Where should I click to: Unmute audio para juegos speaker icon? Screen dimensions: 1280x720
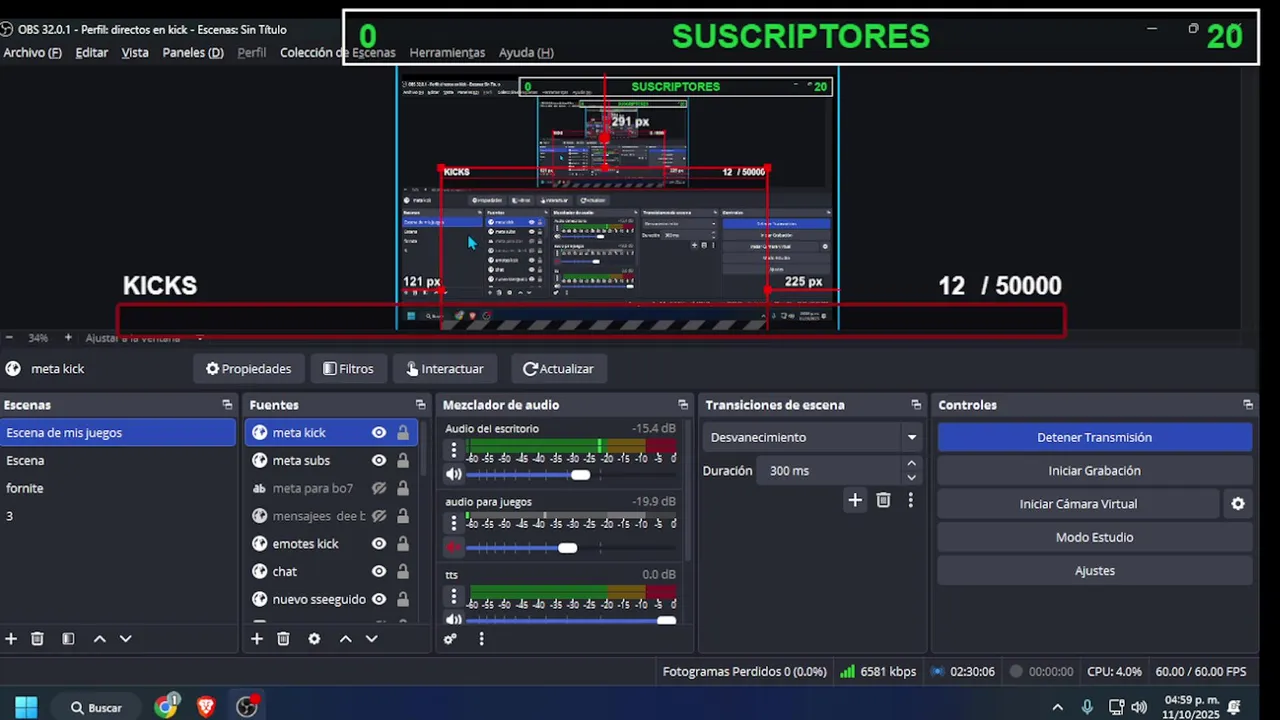point(454,548)
